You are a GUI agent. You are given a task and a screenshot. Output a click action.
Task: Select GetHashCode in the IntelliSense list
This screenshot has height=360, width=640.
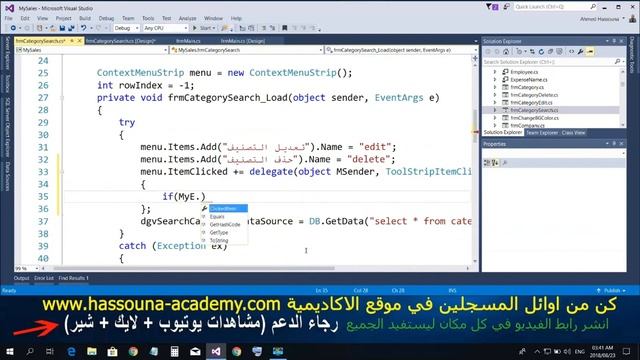pyautogui.click(x=224, y=224)
